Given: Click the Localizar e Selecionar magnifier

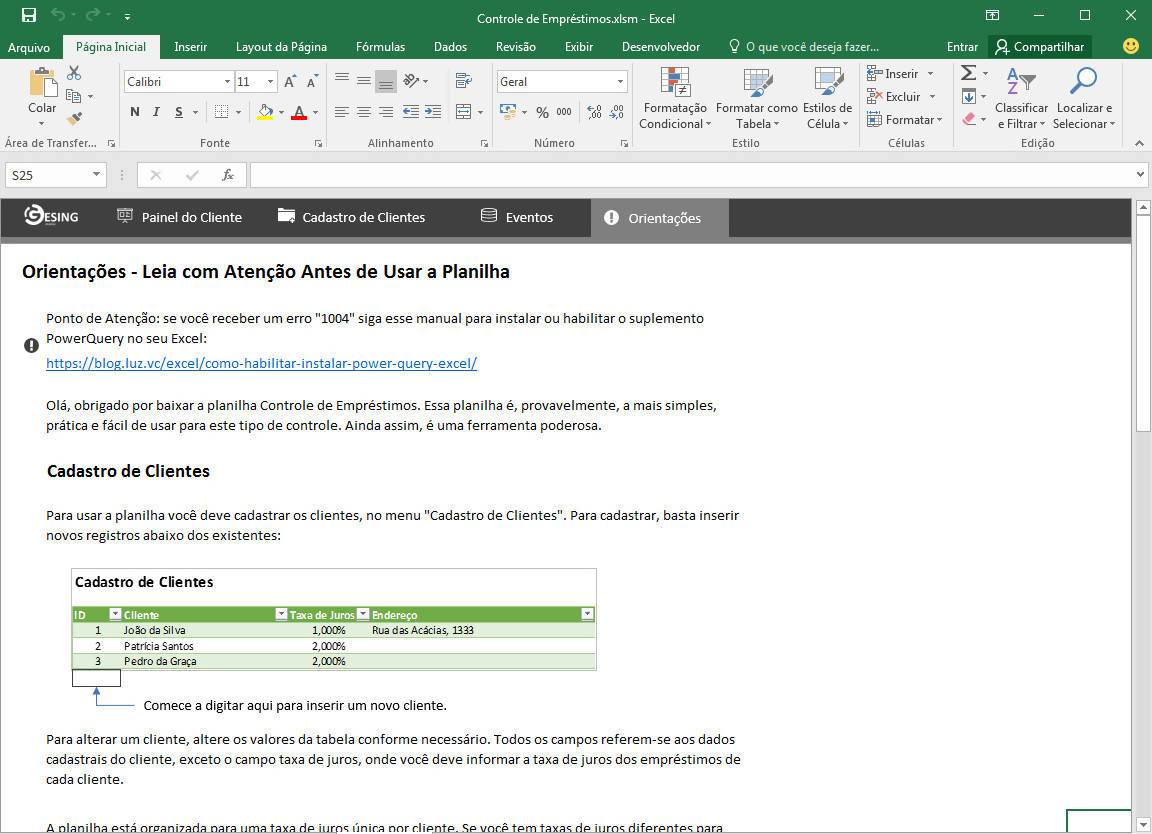Looking at the screenshot, I should (x=1083, y=98).
